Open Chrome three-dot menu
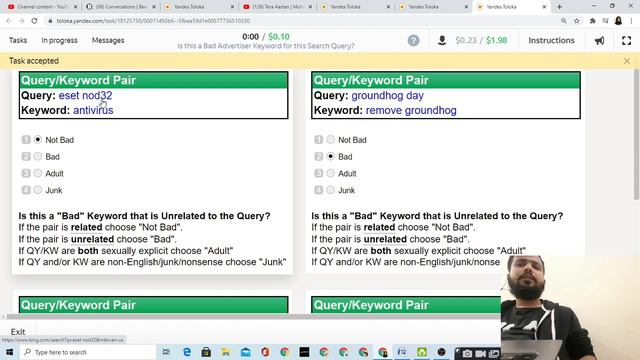 click(631, 21)
